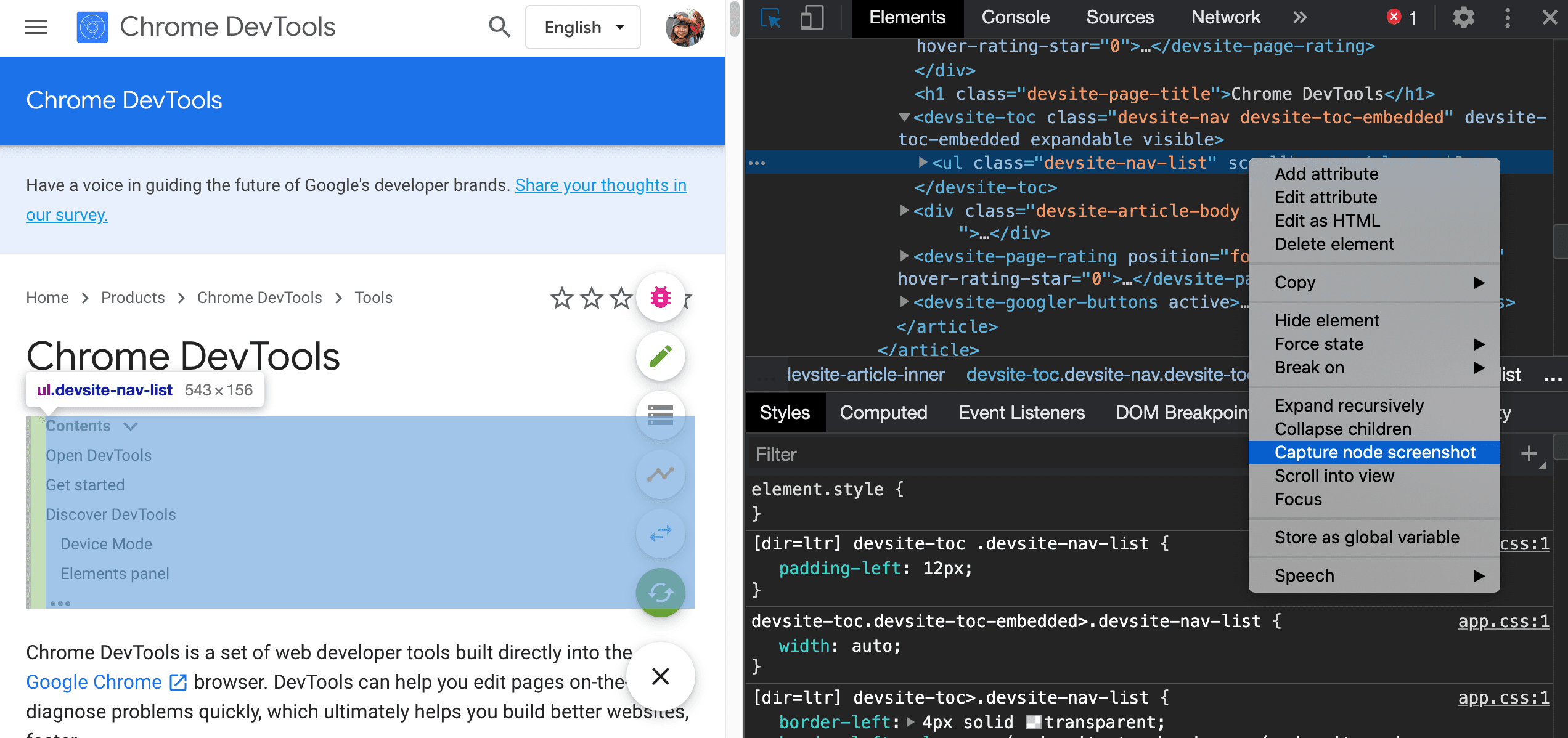Select Capture node screenshot context menu item
Image resolution: width=1568 pixels, height=738 pixels.
(1375, 452)
